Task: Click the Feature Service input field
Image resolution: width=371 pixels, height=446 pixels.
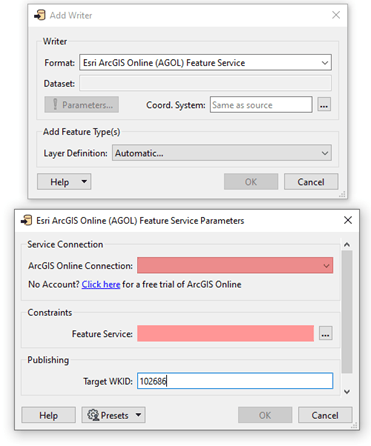Action: tap(225, 333)
